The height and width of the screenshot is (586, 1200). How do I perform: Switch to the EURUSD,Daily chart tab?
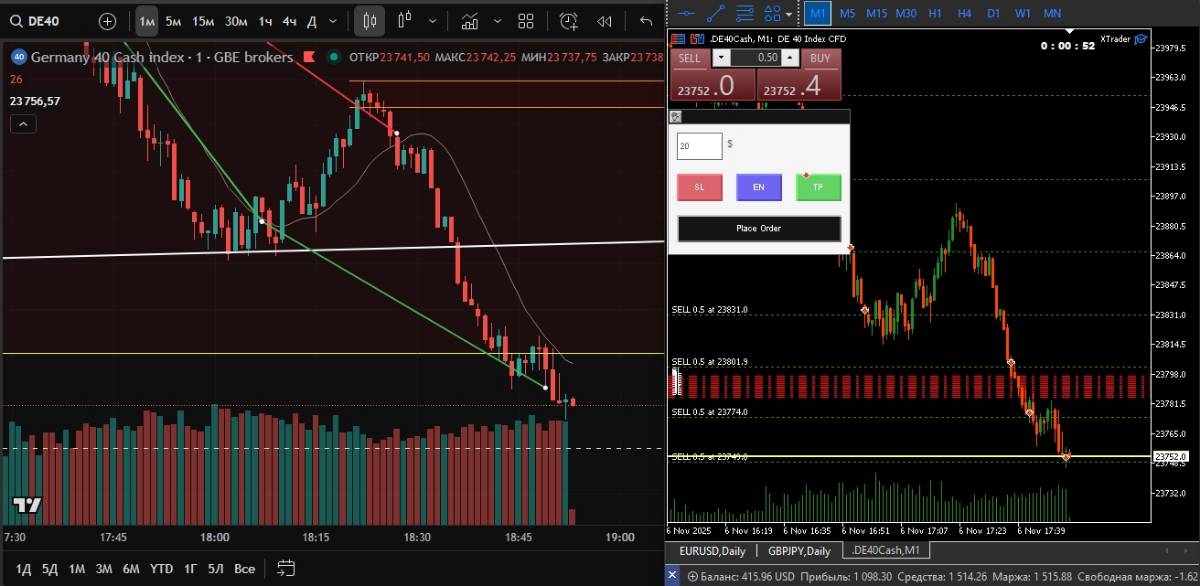(712, 551)
